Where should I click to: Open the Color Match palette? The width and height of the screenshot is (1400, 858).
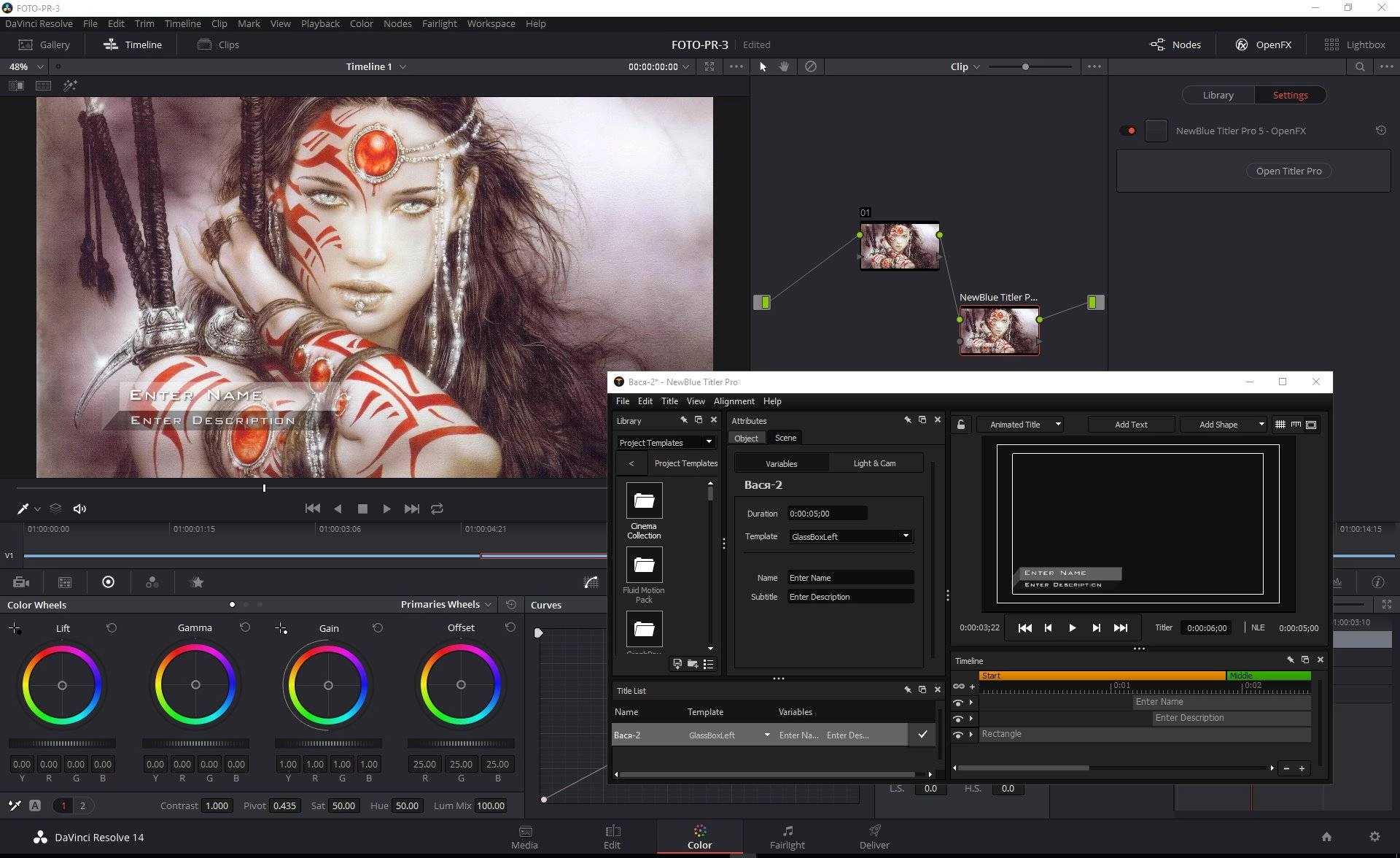point(65,582)
